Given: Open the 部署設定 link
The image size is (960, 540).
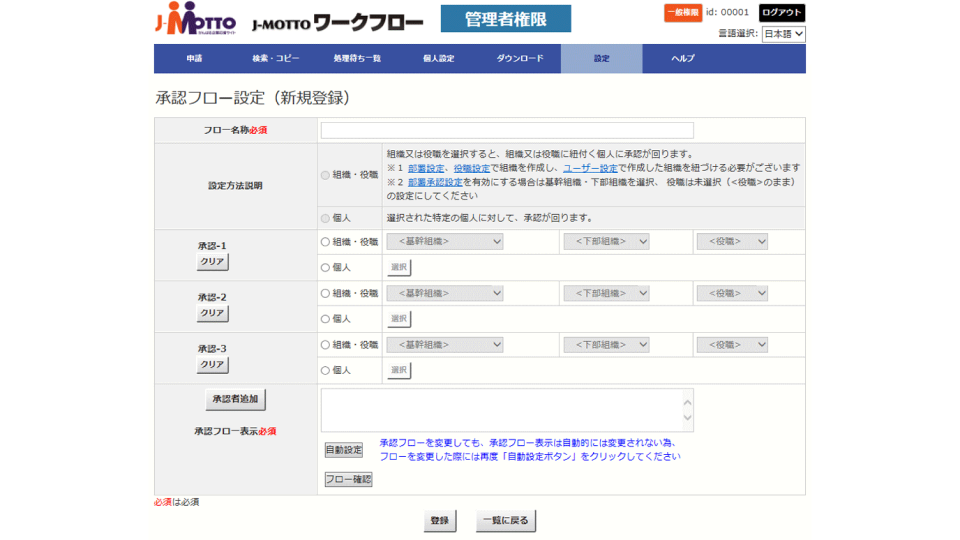Looking at the screenshot, I should pos(426,168).
